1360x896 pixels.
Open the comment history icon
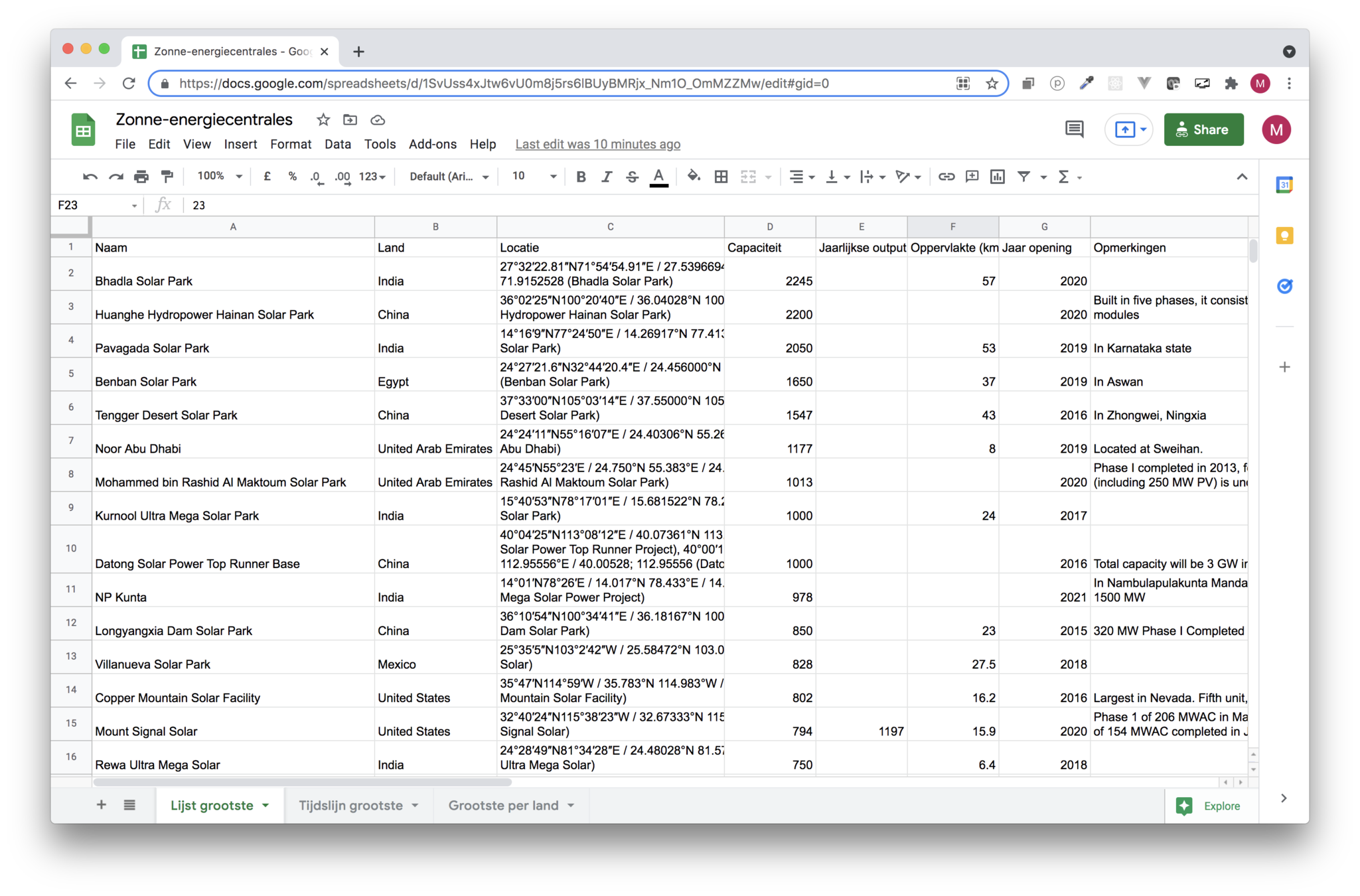tap(1074, 129)
